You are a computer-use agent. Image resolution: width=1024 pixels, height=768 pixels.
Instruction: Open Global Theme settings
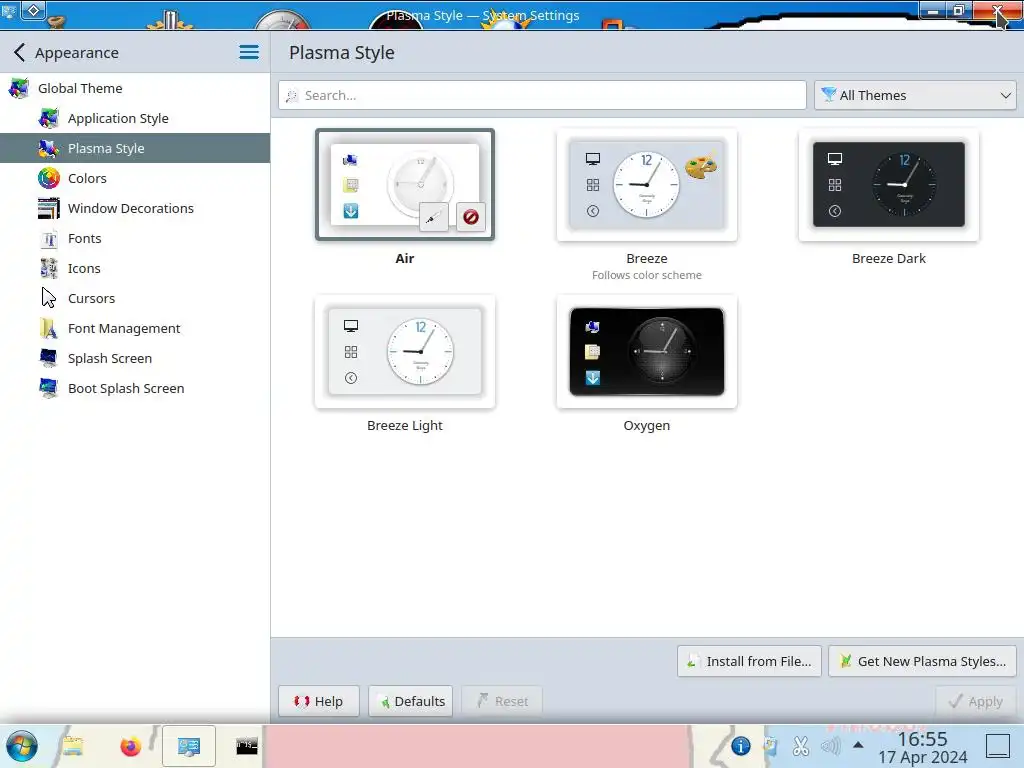tap(135, 88)
